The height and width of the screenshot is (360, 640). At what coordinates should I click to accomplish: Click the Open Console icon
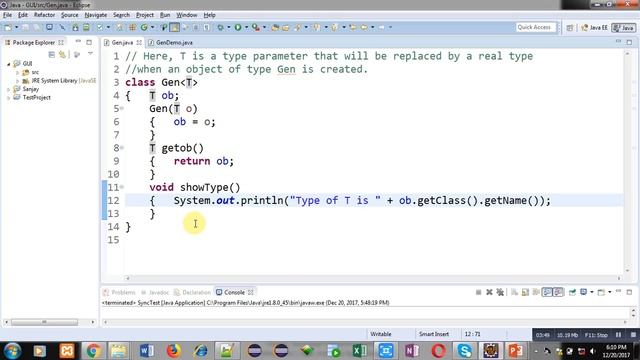(x=601, y=292)
